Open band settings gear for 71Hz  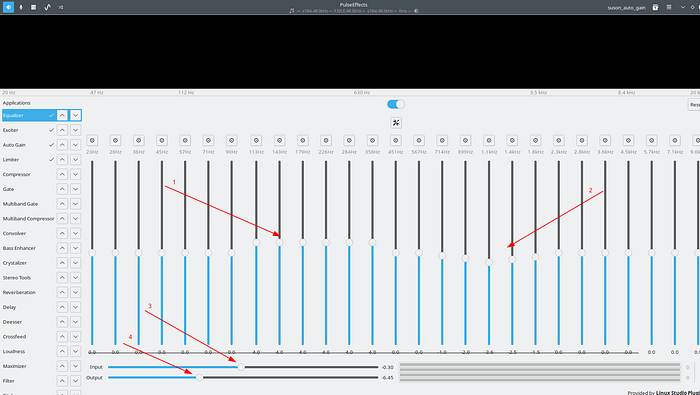coord(208,140)
